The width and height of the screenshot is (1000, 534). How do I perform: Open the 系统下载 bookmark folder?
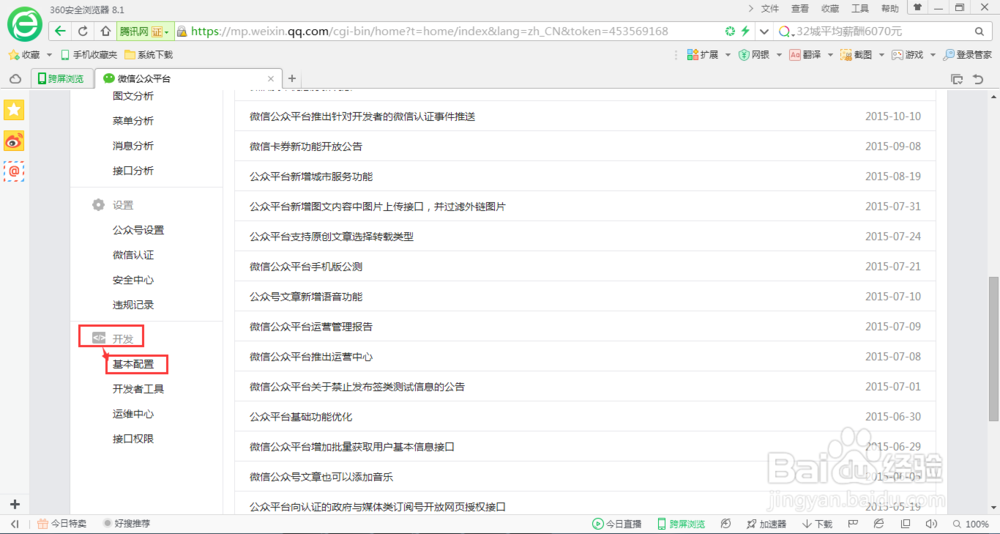tap(149, 55)
